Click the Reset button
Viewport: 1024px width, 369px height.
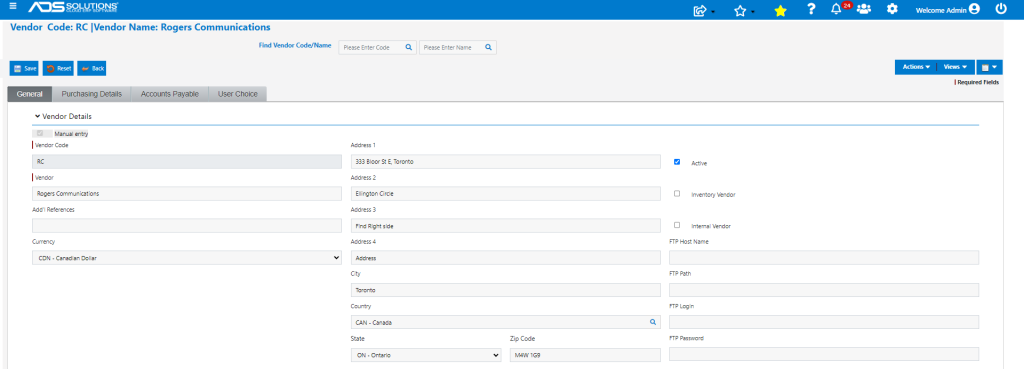click(58, 68)
